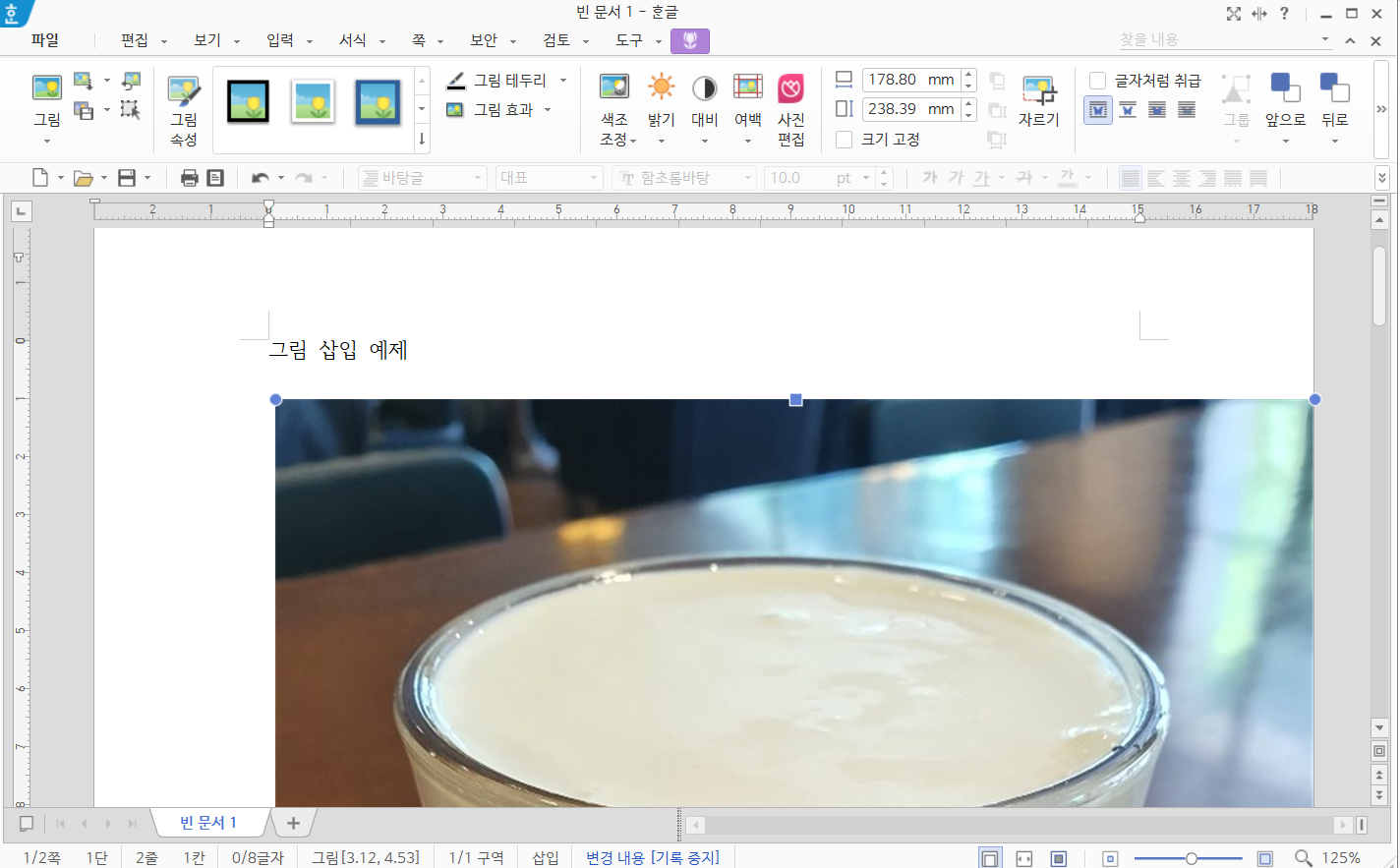Open the 입력 menu
This screenshot has width=1400, height=868.
coord(280,40)
